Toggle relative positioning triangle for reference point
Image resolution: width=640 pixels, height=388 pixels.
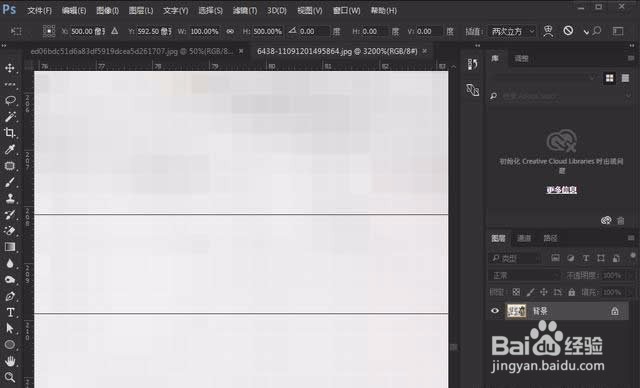pyautogui.click(x=115, y=31)
